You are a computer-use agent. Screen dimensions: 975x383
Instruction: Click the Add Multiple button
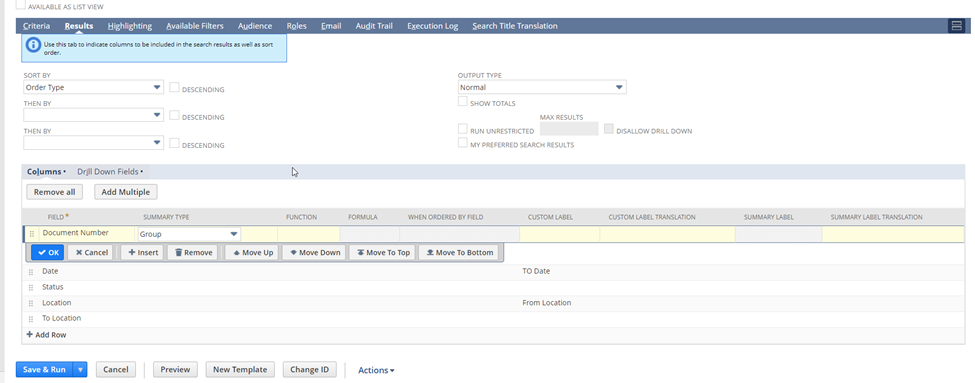pos(126,192)
